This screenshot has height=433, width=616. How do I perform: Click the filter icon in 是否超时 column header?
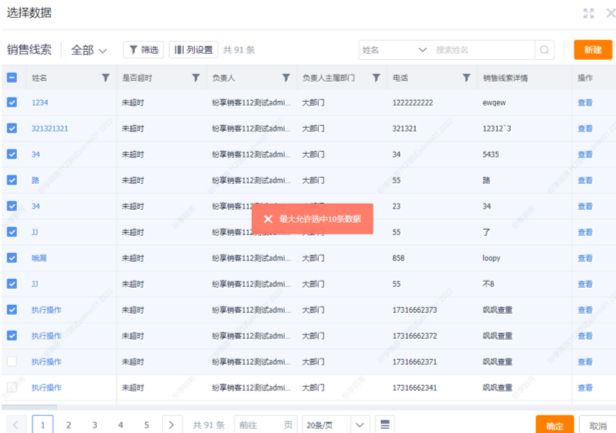coord(195,77)
